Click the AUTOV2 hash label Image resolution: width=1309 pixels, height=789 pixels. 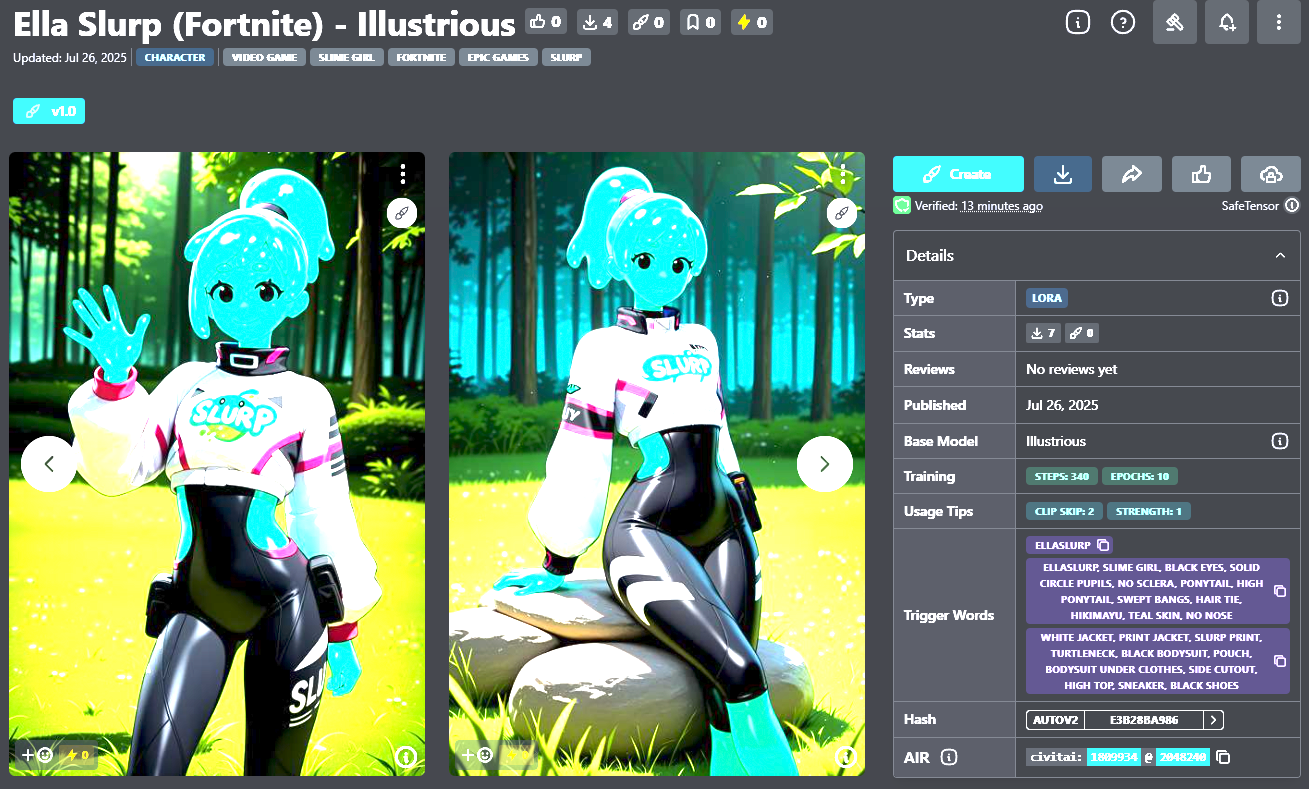click(1055, 720)
